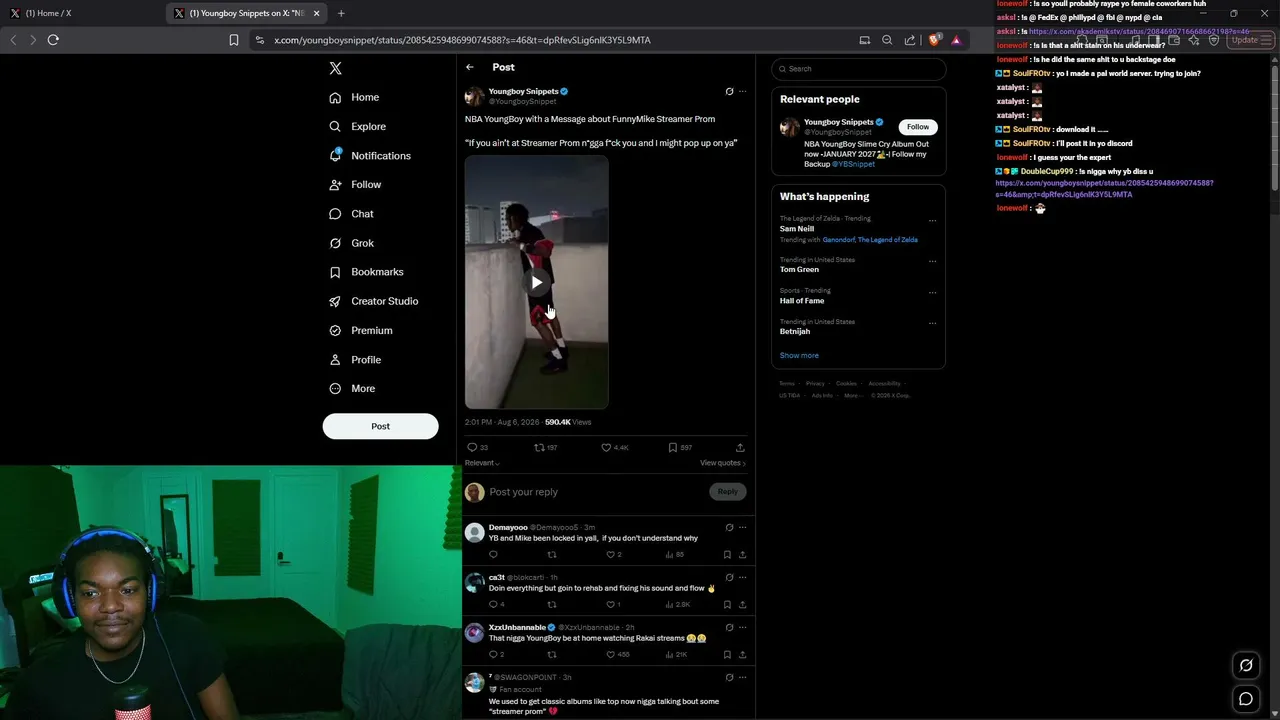Open the @YBSnippet backup link

click(x=853, y=164)
